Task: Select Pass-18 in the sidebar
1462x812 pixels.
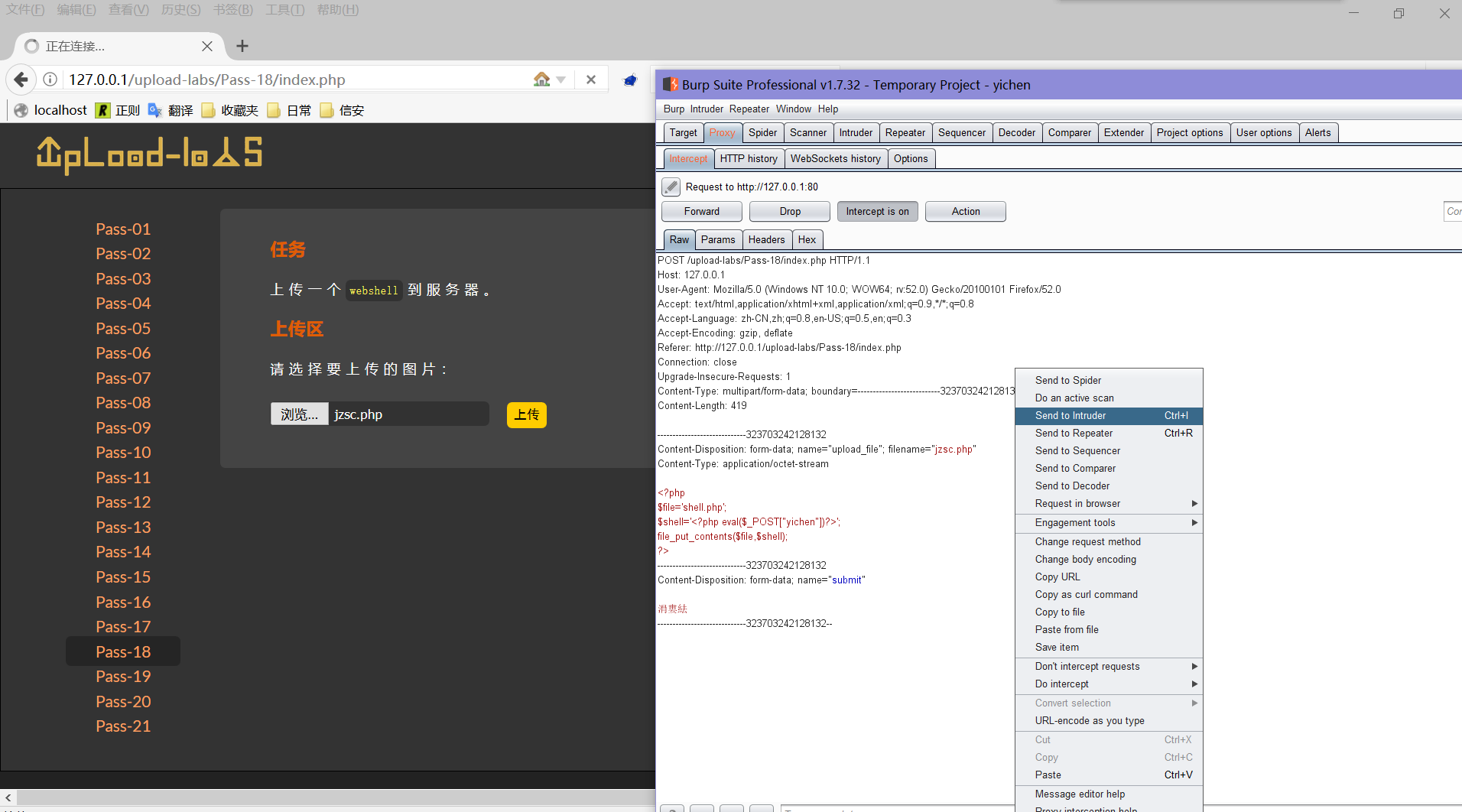Action: click(123, 651)
